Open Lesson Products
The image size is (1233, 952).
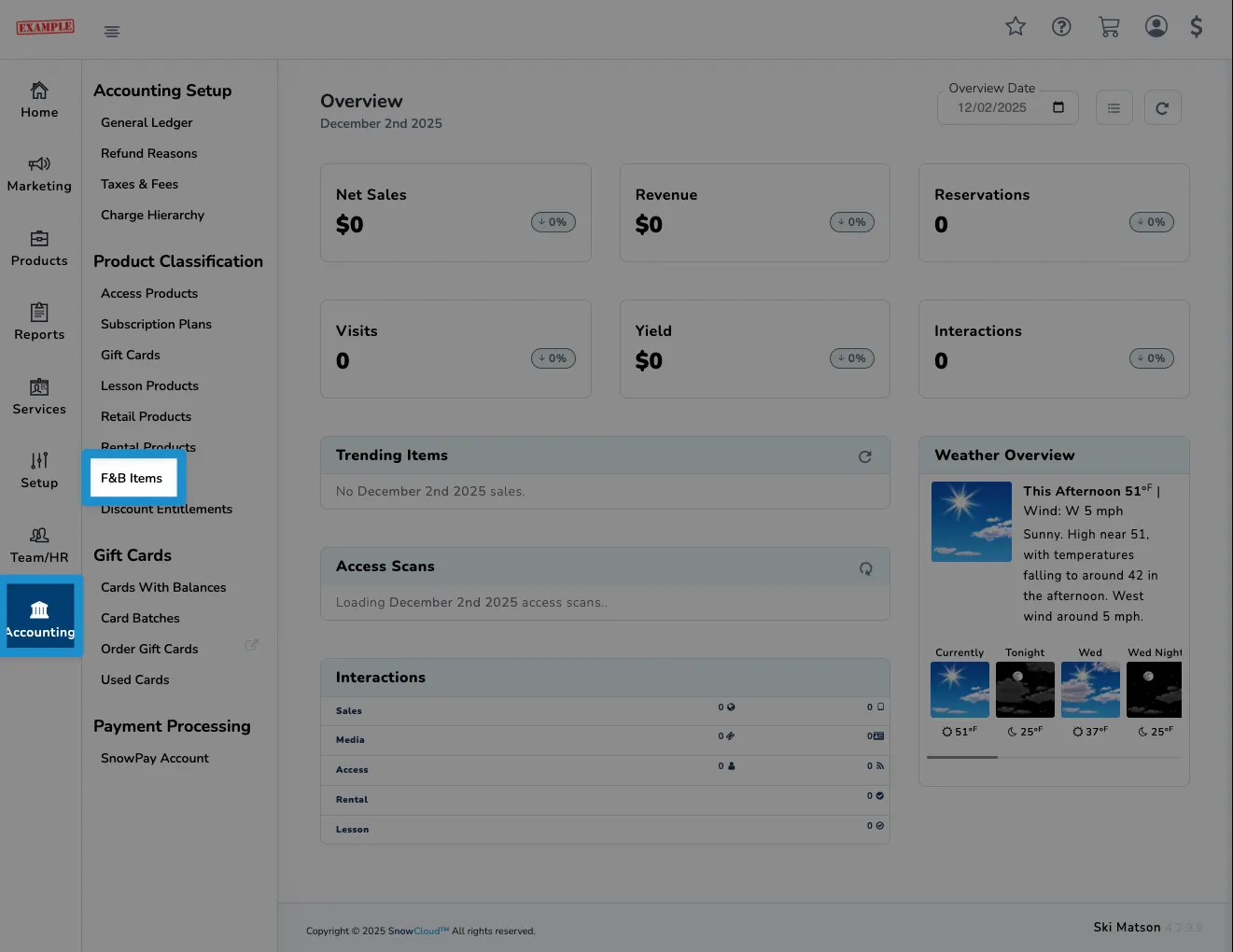(149, 385)
